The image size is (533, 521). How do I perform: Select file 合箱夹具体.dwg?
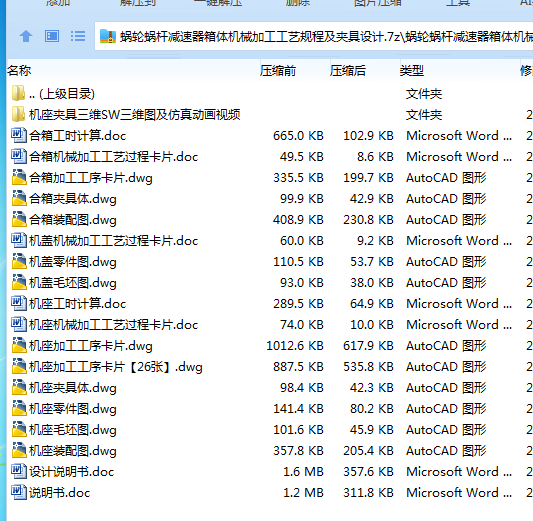coord(73,199)
